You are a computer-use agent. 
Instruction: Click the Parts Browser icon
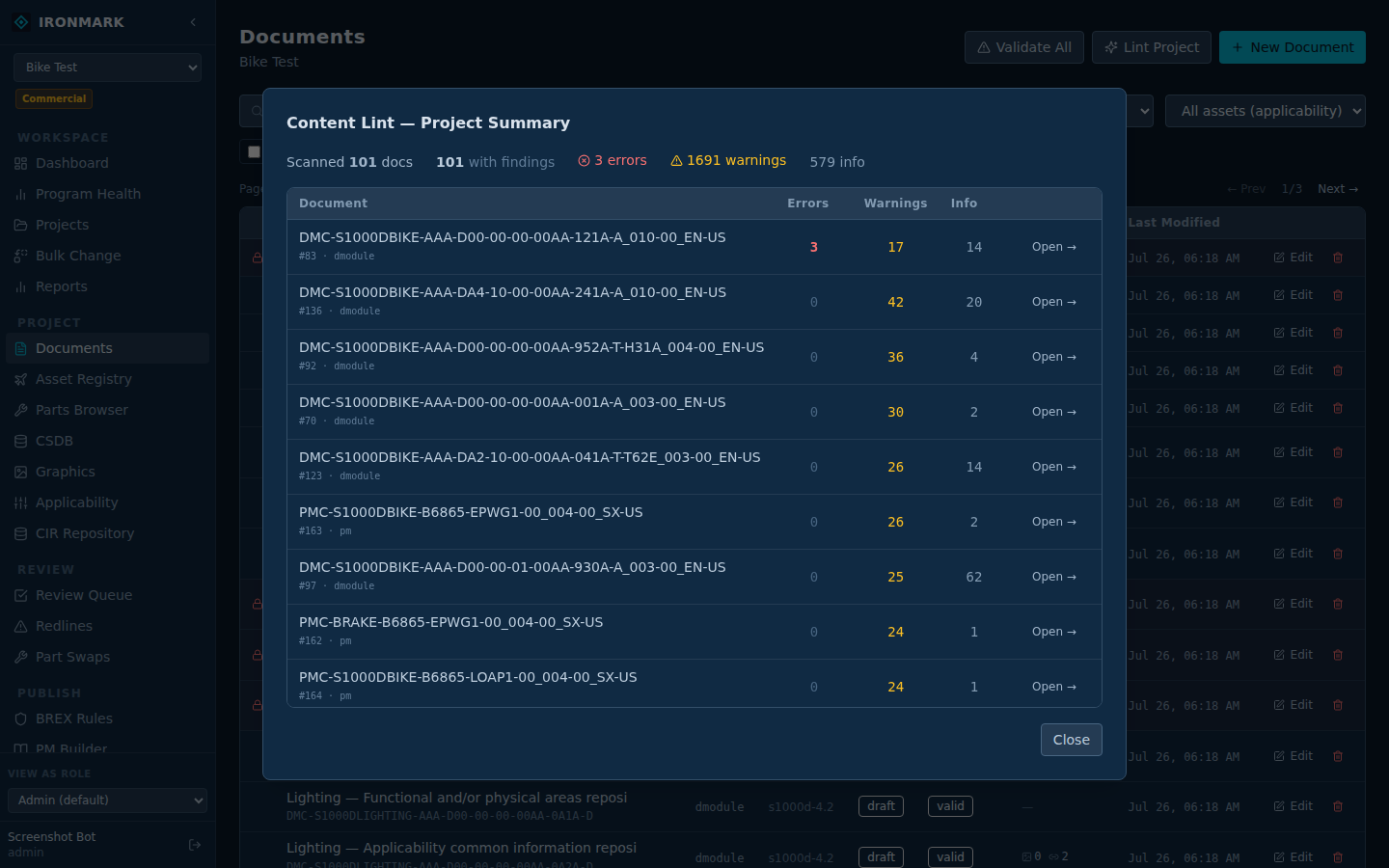(x=21, y=410)
